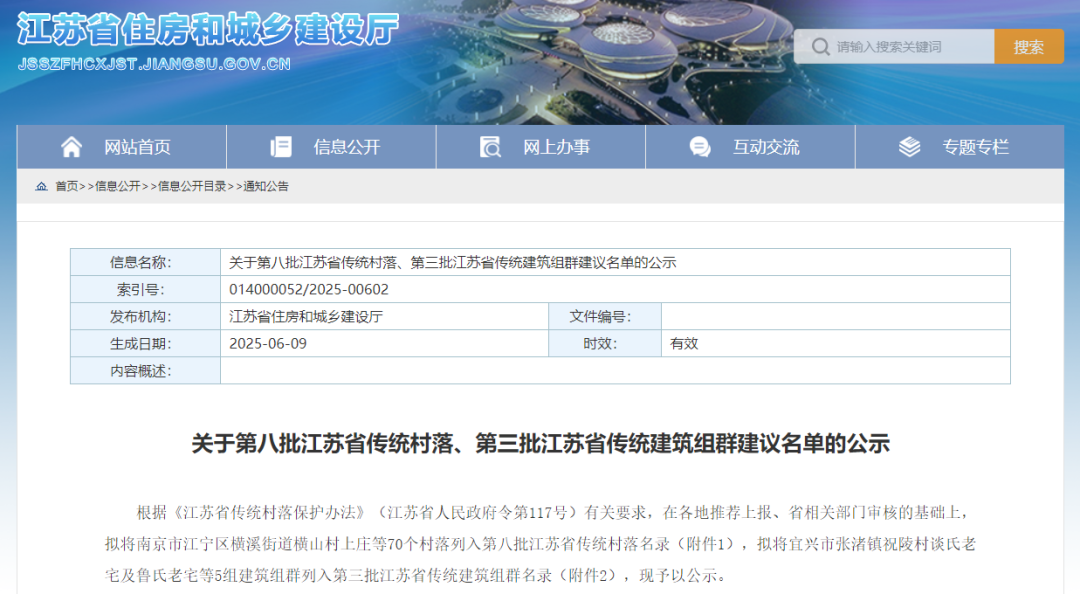
Task: Focus the 请输入搜索关键词 search field
Action: point(893,47)
